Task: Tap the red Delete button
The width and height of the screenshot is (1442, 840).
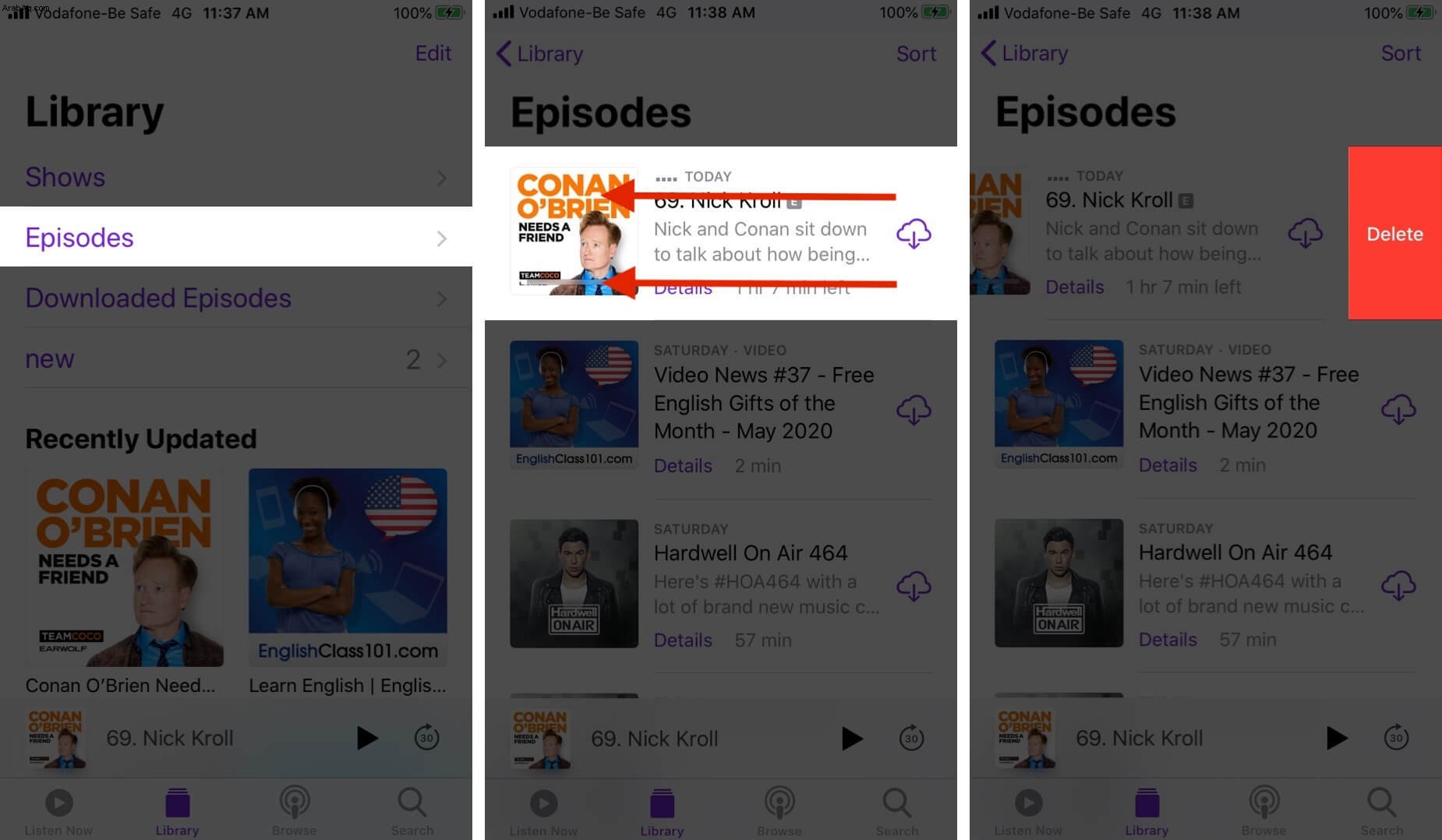Action: (1394, 233)
